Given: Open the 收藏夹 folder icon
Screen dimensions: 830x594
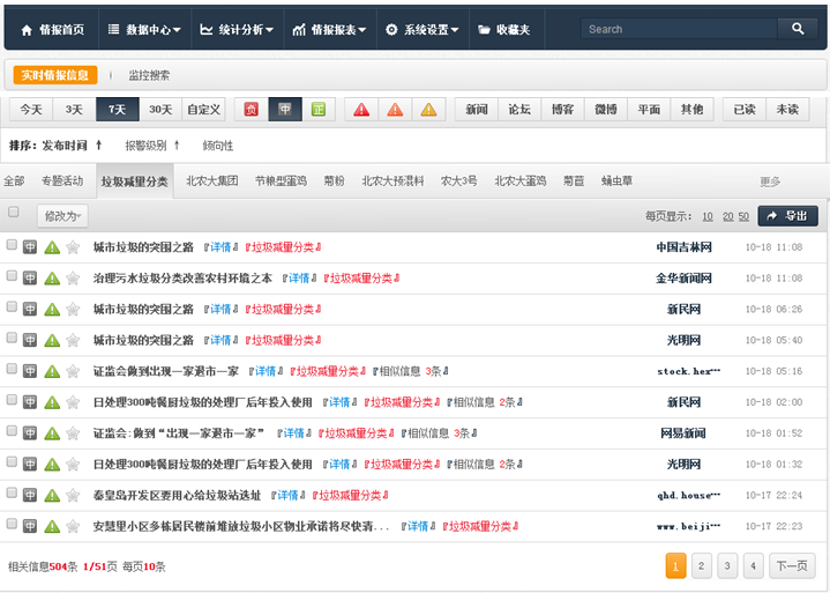Looking at the screenshot, I should click(x=484, y=30).
